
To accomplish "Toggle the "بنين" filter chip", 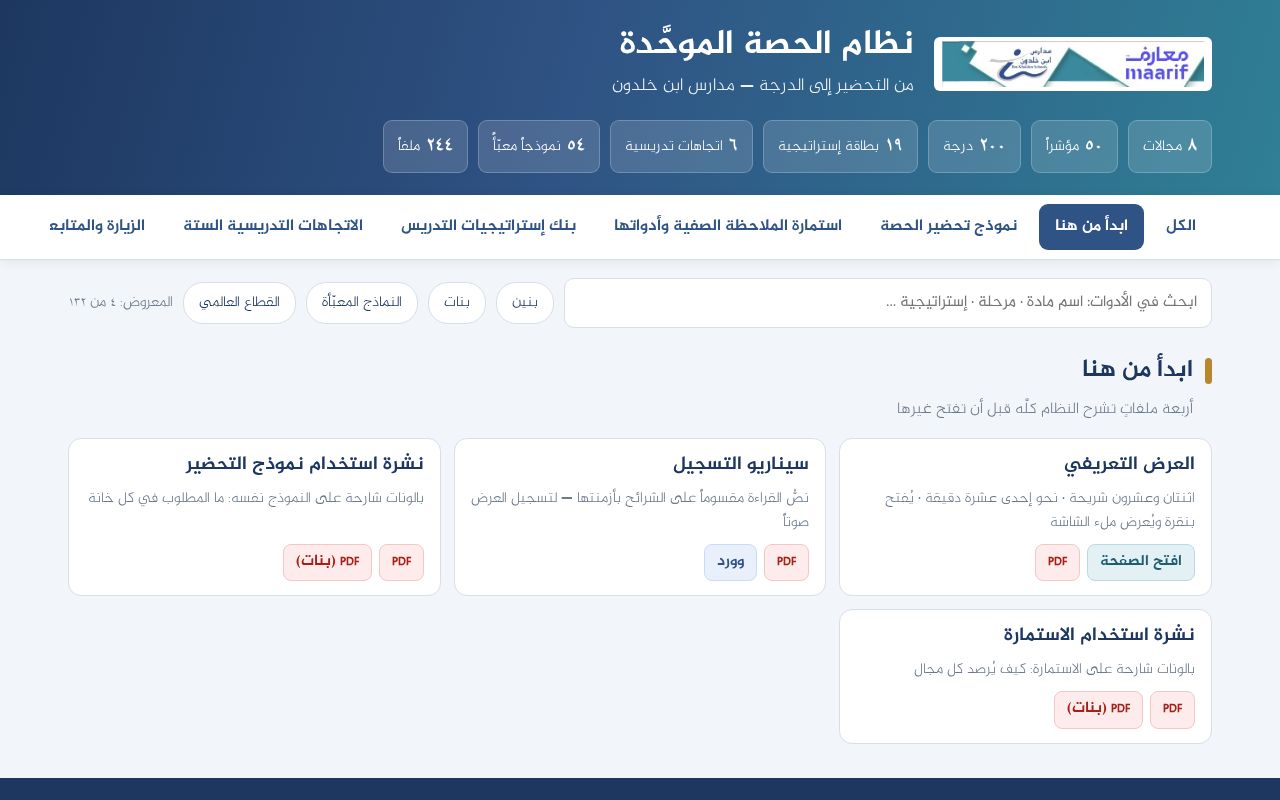I will (525, 303).
